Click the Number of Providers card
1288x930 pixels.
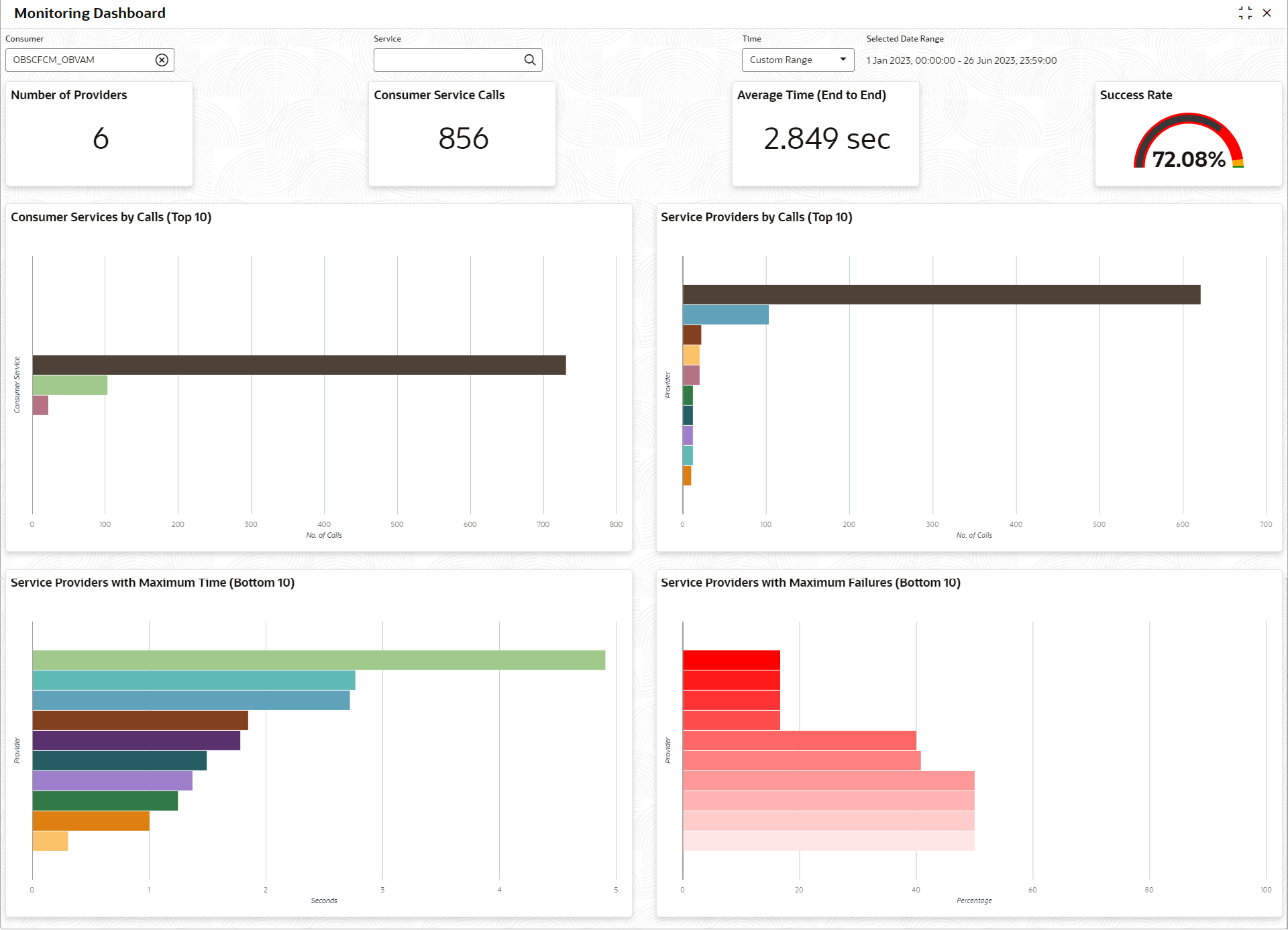pyautogui.click(x=99, y=133)
